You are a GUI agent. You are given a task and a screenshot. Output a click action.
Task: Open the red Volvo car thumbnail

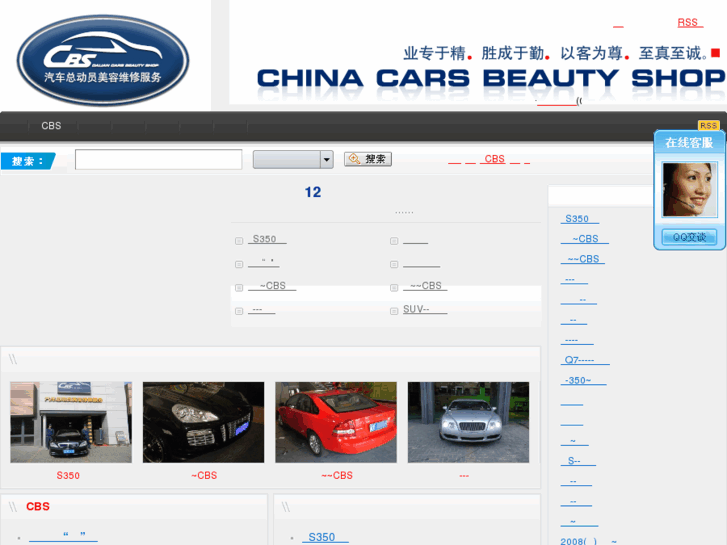pyautogui.click(x=336, y=422)
